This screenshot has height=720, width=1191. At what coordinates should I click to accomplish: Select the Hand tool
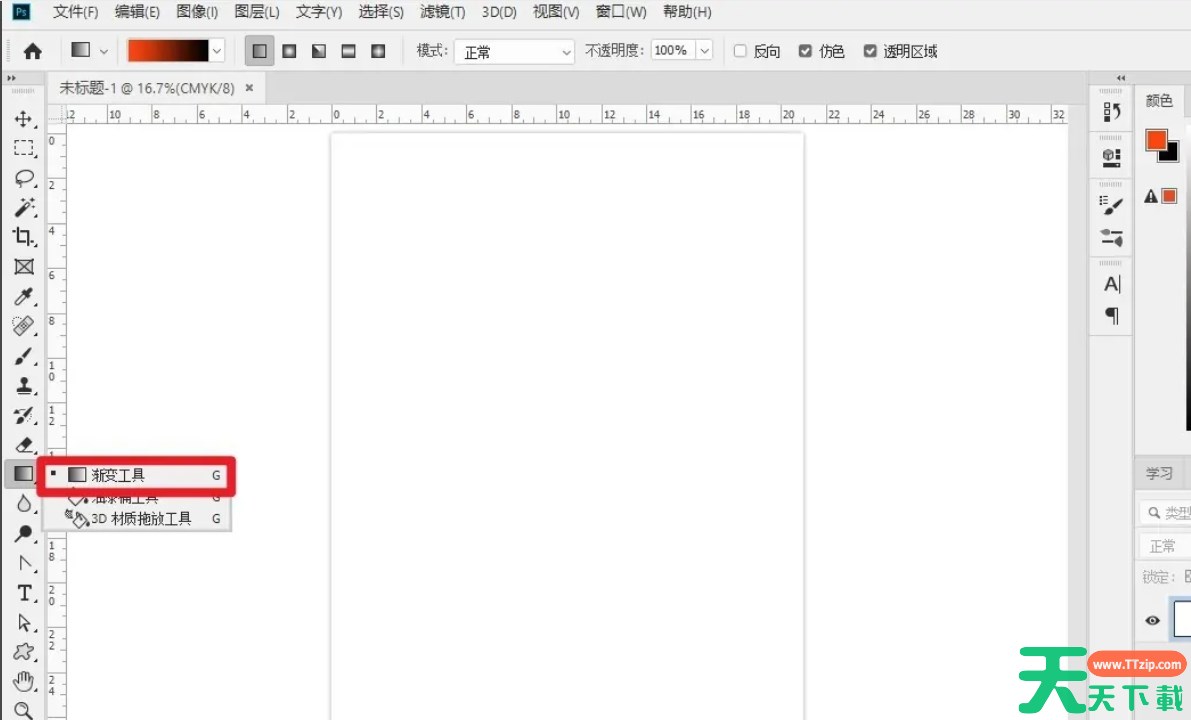[x=23, y=682]
